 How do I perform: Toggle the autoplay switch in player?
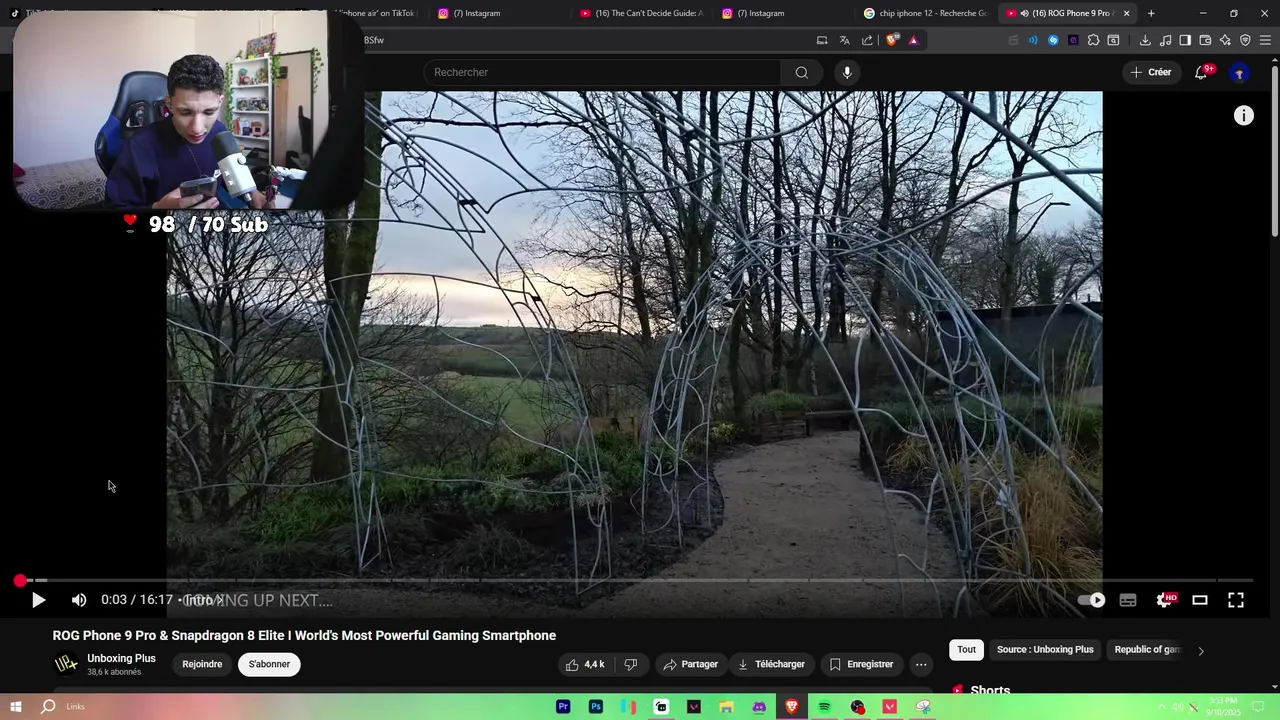point(1091,600)
